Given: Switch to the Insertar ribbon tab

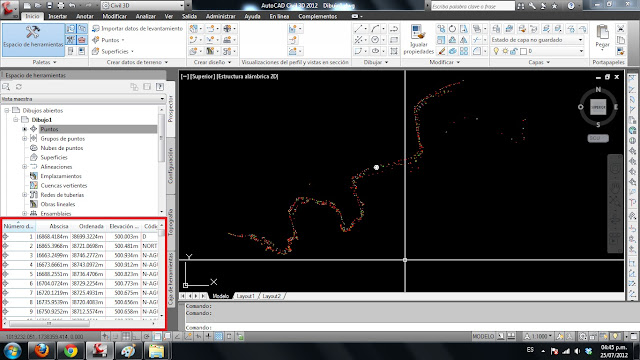Looking at the screenshot, I should [58, 16].
